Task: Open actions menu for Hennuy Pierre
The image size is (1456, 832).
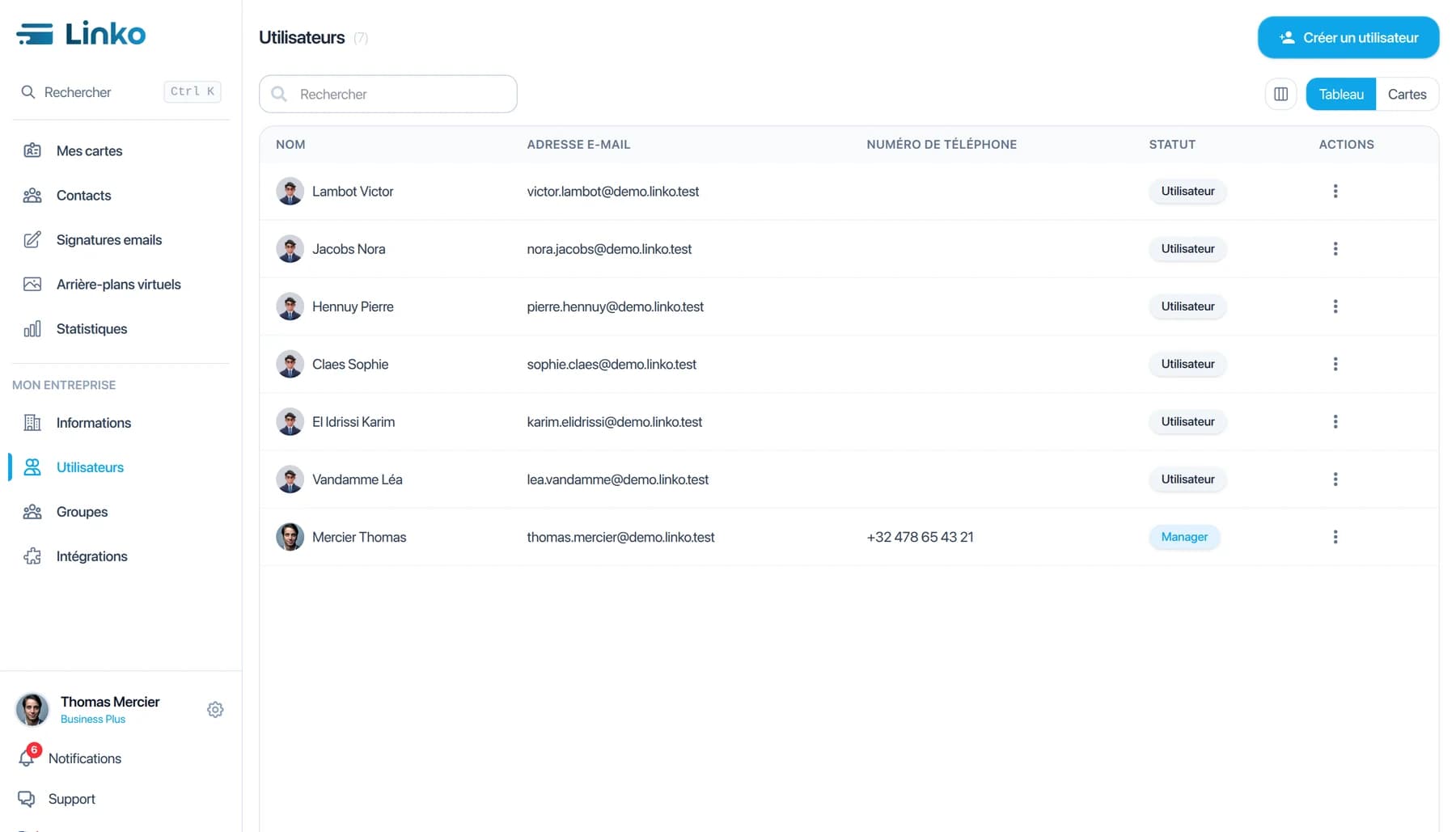Action: (x=1335, y=306)
